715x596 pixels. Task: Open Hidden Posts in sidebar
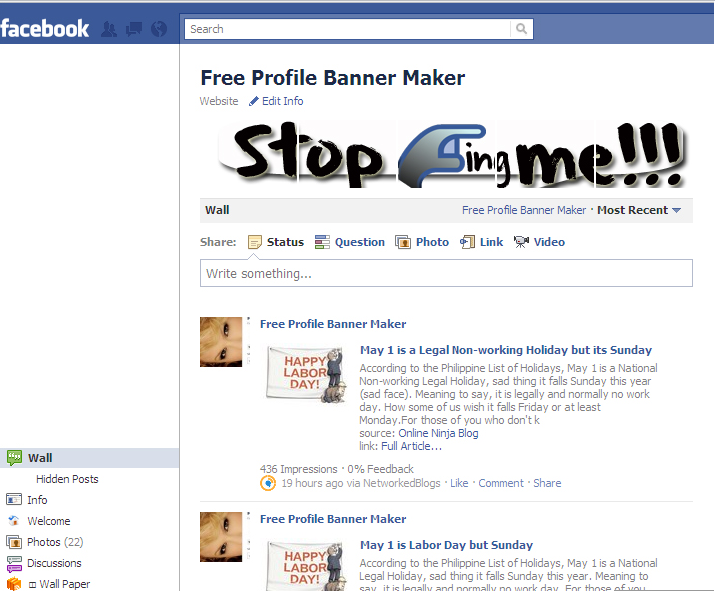pyautogui.click(x=67, y=479)
